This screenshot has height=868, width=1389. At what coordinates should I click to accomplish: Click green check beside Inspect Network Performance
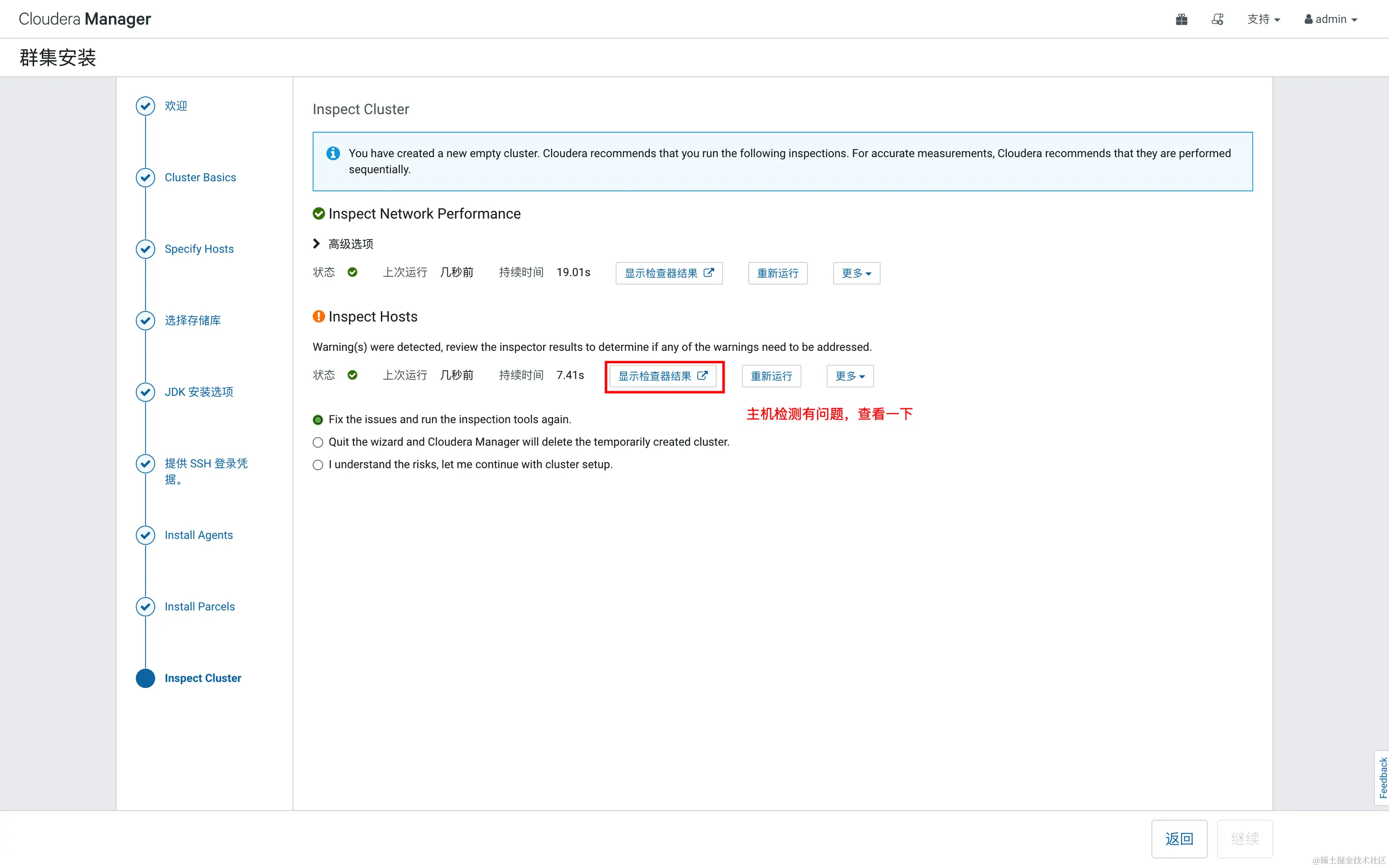319,214
